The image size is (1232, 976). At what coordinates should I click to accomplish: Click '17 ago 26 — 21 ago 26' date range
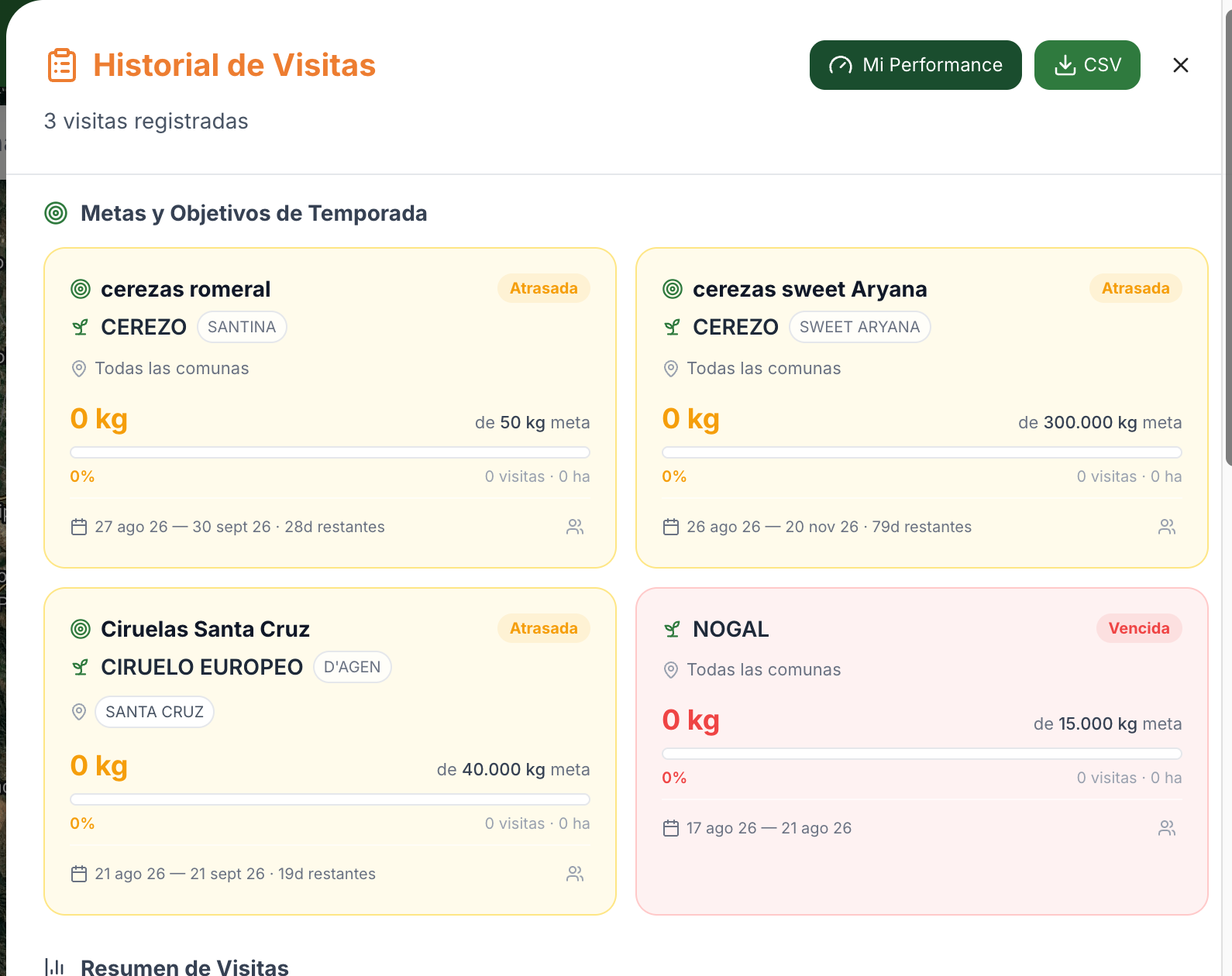[769, 828]
